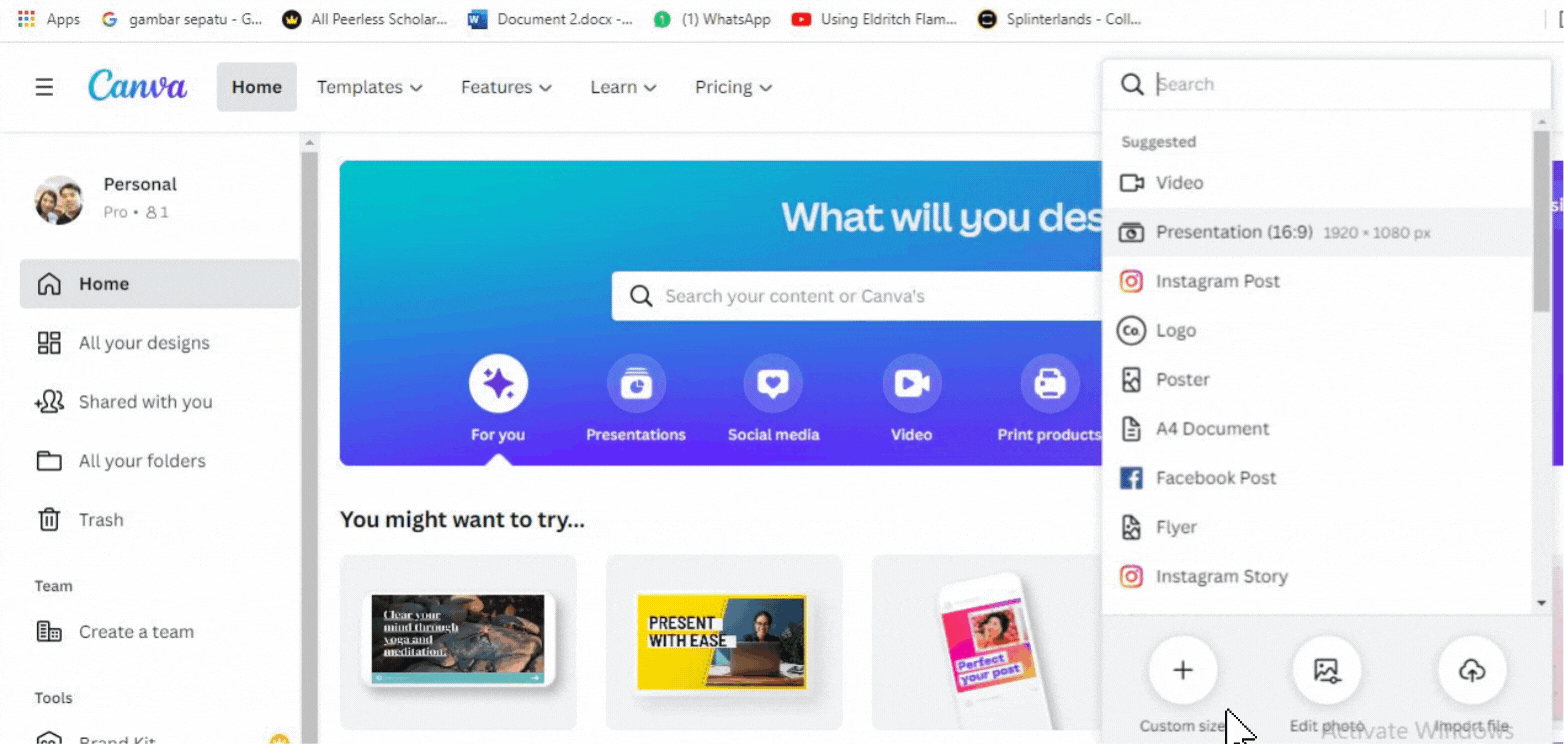1564x744 pixels.
Task: Expand the Pricing dropdown menu
Action: [733, 87]
